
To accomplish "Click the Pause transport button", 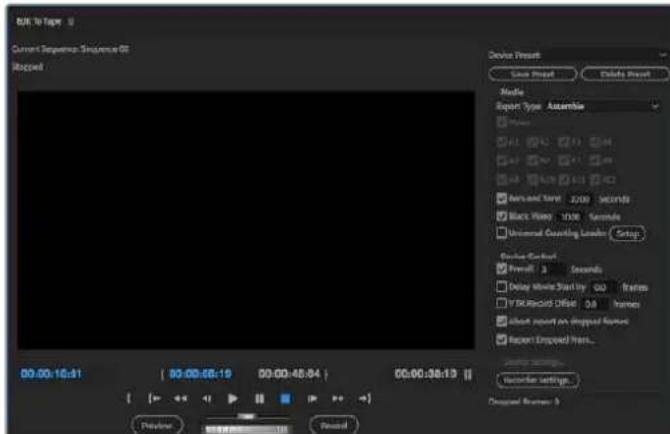I will click(x=259, y=399).
